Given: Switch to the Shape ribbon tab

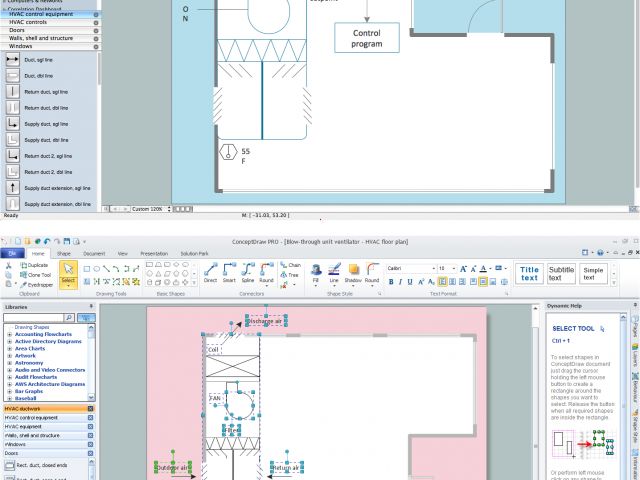Looking at the screenshot, I should tap(64, 254).
